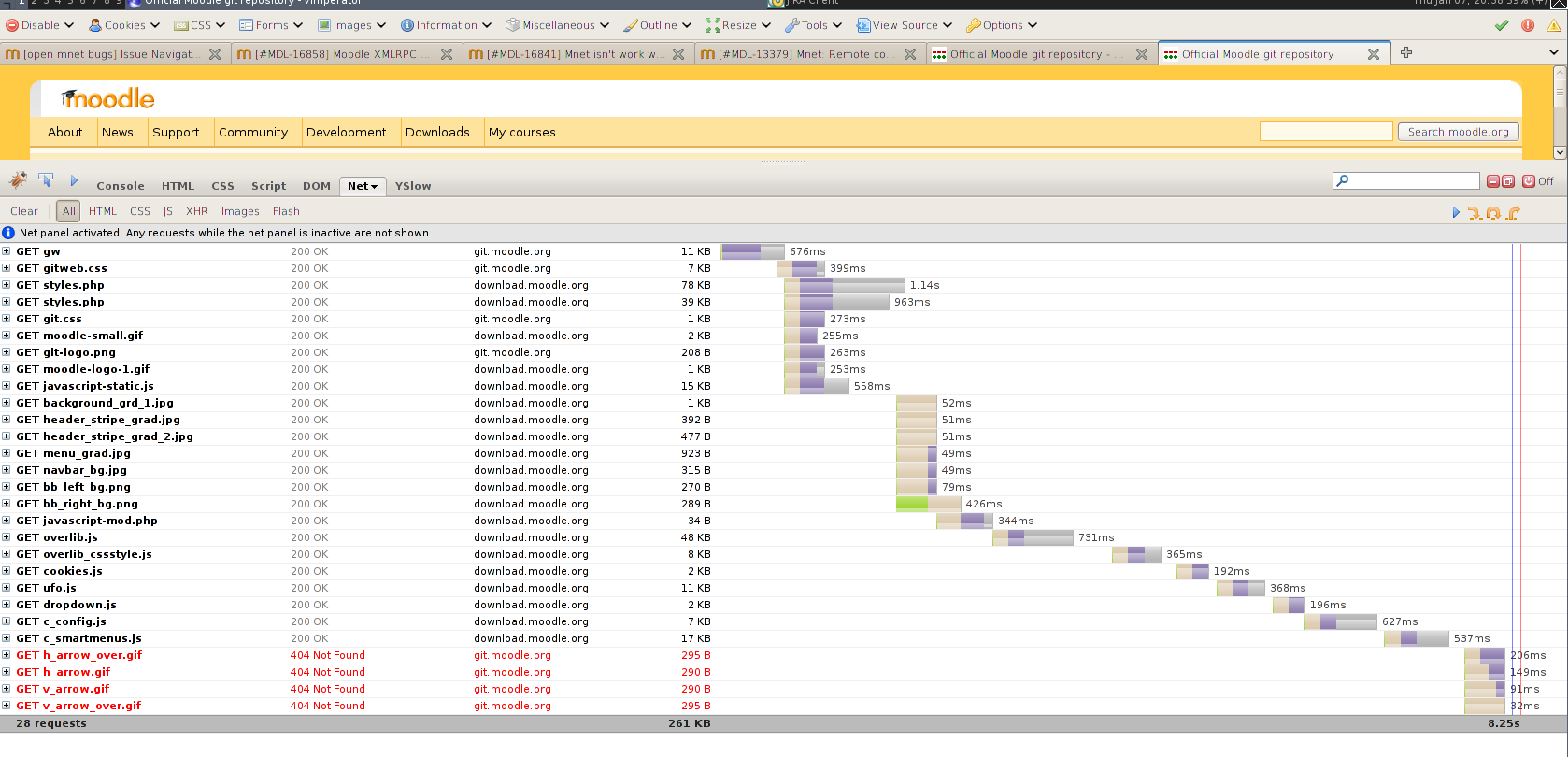
Task: Close the open mnet bugs tab
Action: 215,54
